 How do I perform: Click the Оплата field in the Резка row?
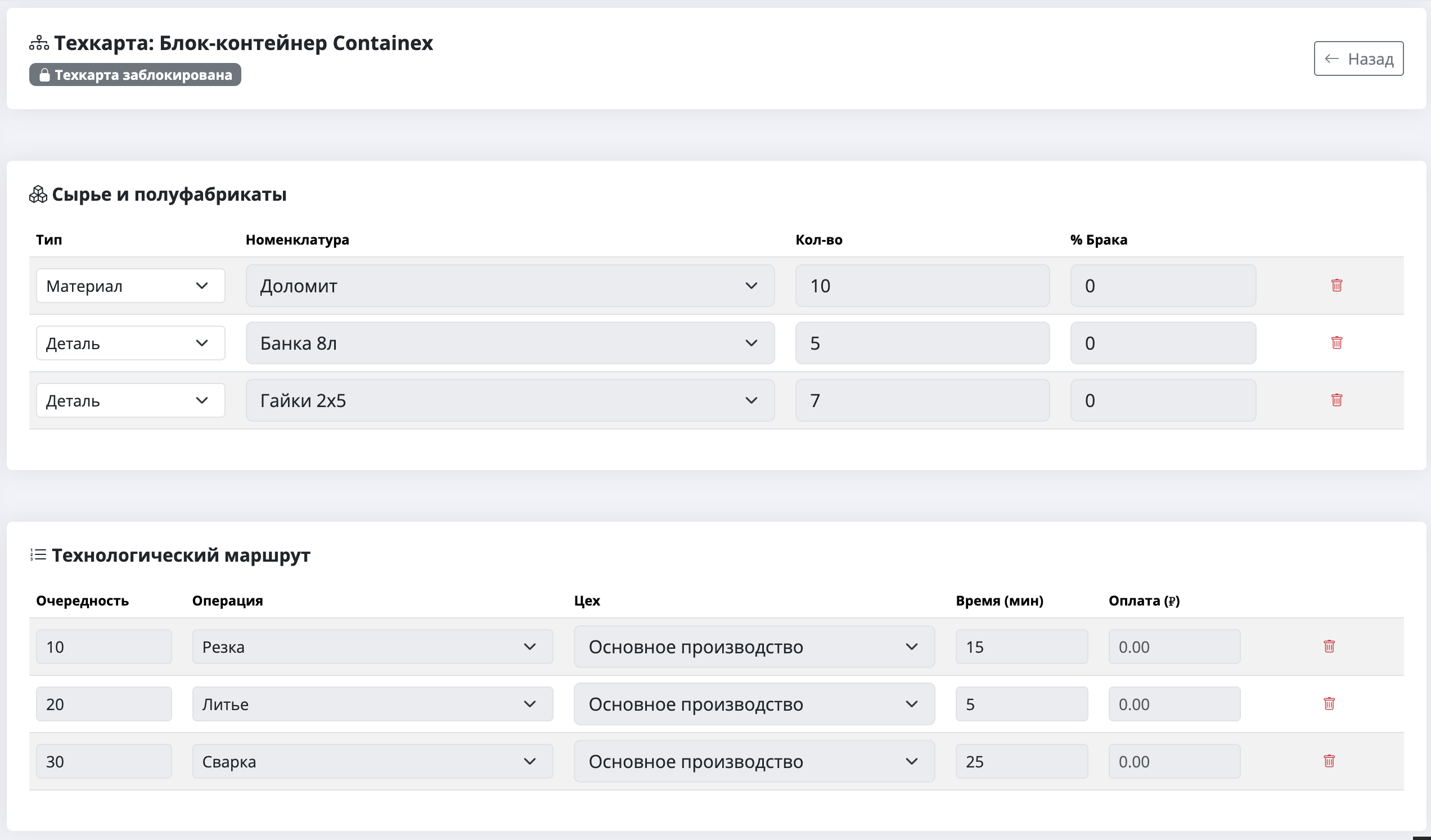(x=1174, y=647)
